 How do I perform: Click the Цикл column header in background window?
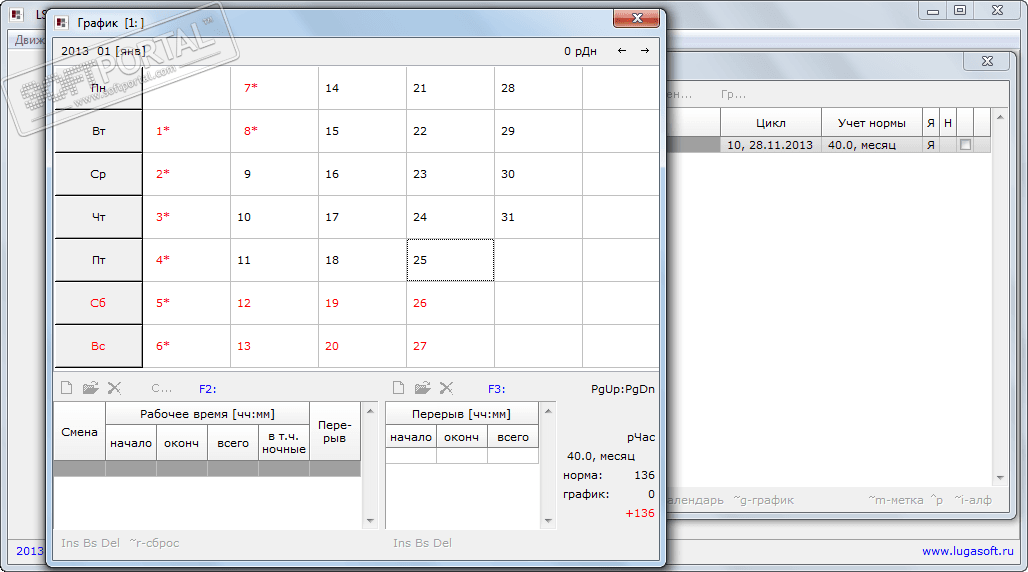pyautogui.click(x=770, y=123)
